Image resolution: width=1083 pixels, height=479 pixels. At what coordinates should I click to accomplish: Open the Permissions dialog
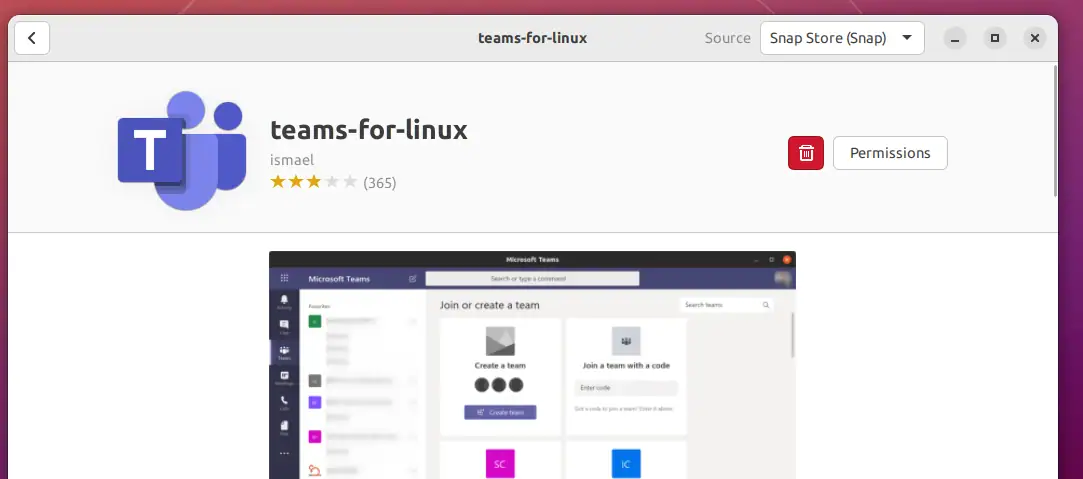point(889,153)
